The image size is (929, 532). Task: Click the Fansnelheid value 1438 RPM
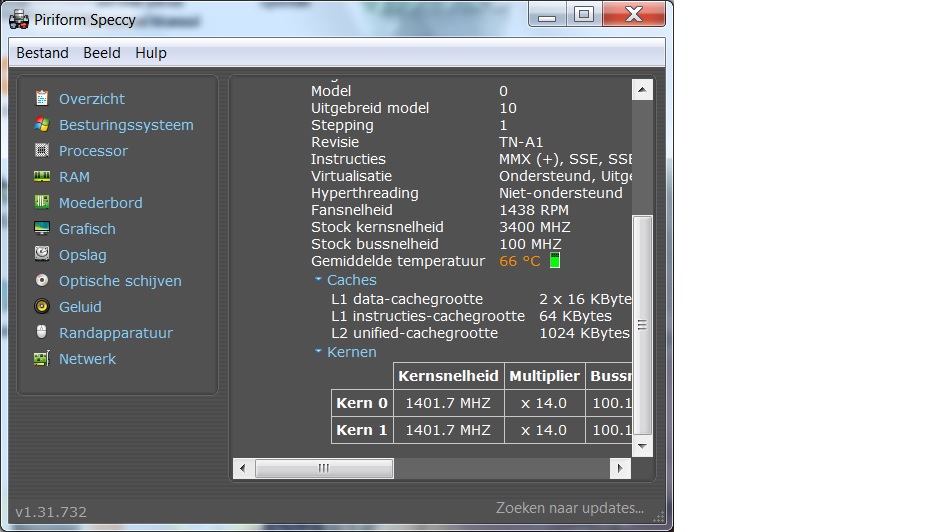(534, 210)
